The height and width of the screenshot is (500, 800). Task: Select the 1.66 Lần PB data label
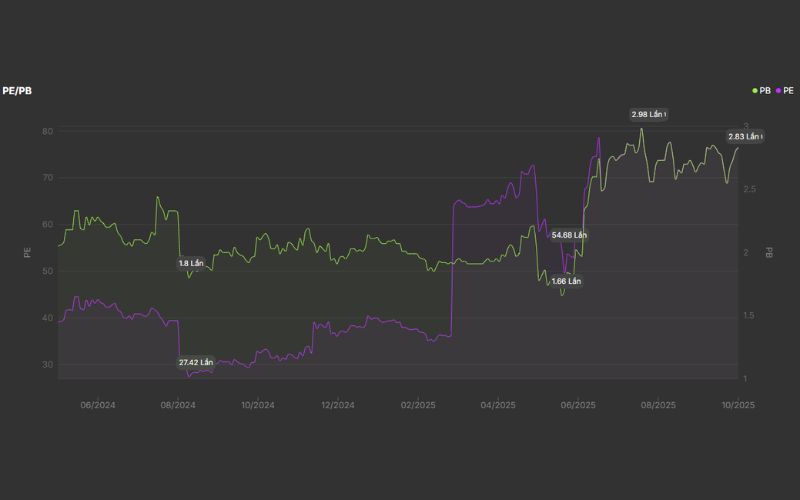click(x=566, y=281)
